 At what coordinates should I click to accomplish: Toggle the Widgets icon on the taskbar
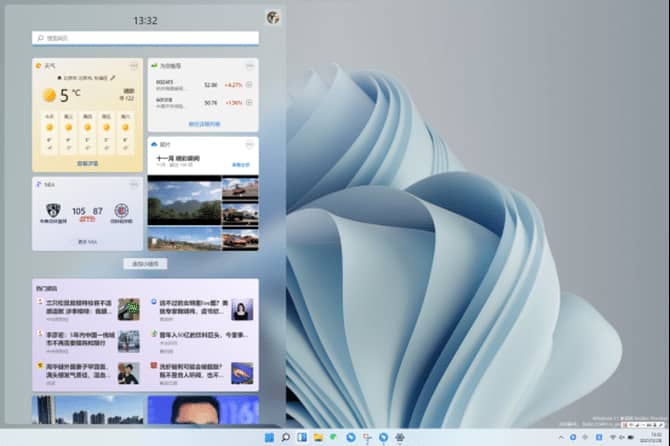click(301, 437)
